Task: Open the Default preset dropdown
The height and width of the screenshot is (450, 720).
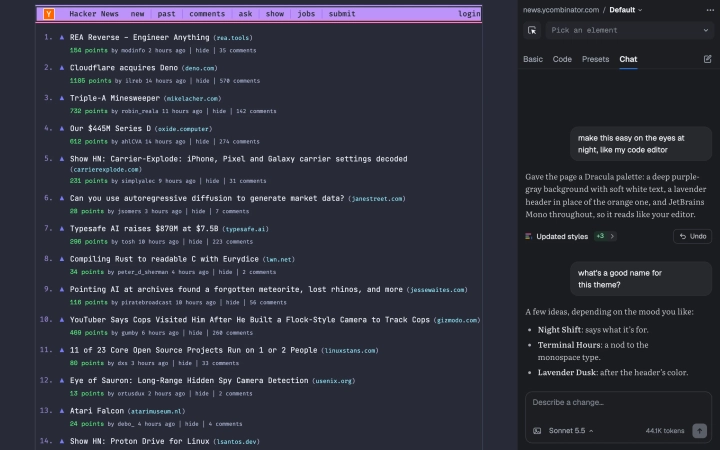Action: pyautogui.click(x=626, y=10)
